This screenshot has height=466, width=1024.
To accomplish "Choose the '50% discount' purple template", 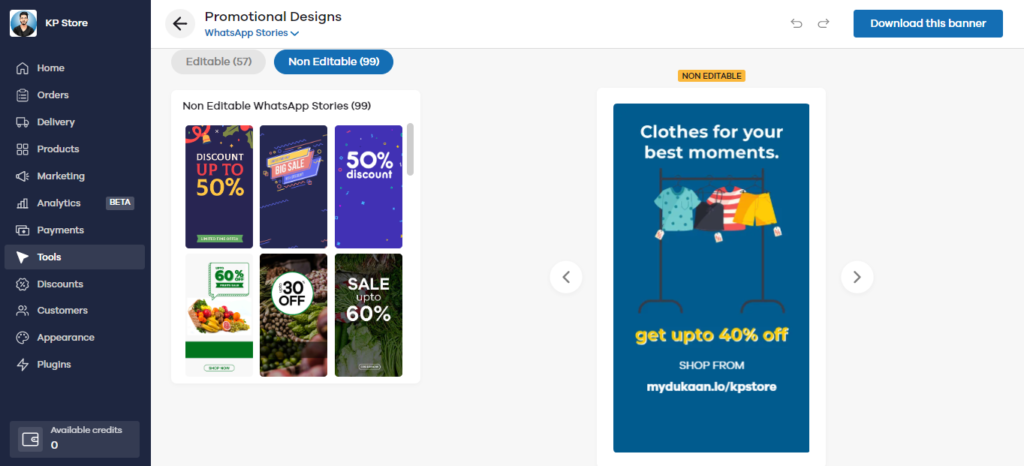I will point(368,186).
